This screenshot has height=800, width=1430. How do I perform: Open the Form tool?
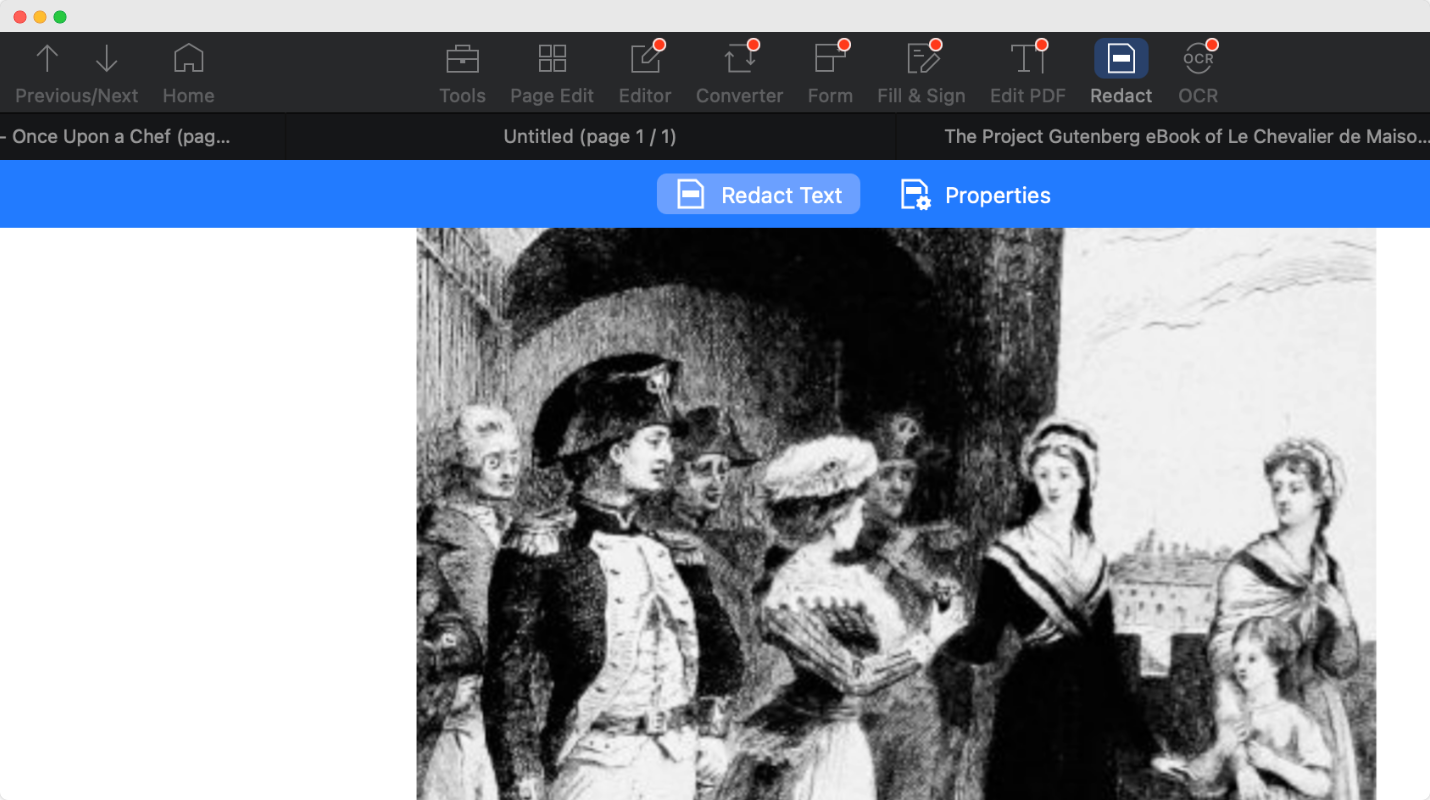(x=830, y=73)
